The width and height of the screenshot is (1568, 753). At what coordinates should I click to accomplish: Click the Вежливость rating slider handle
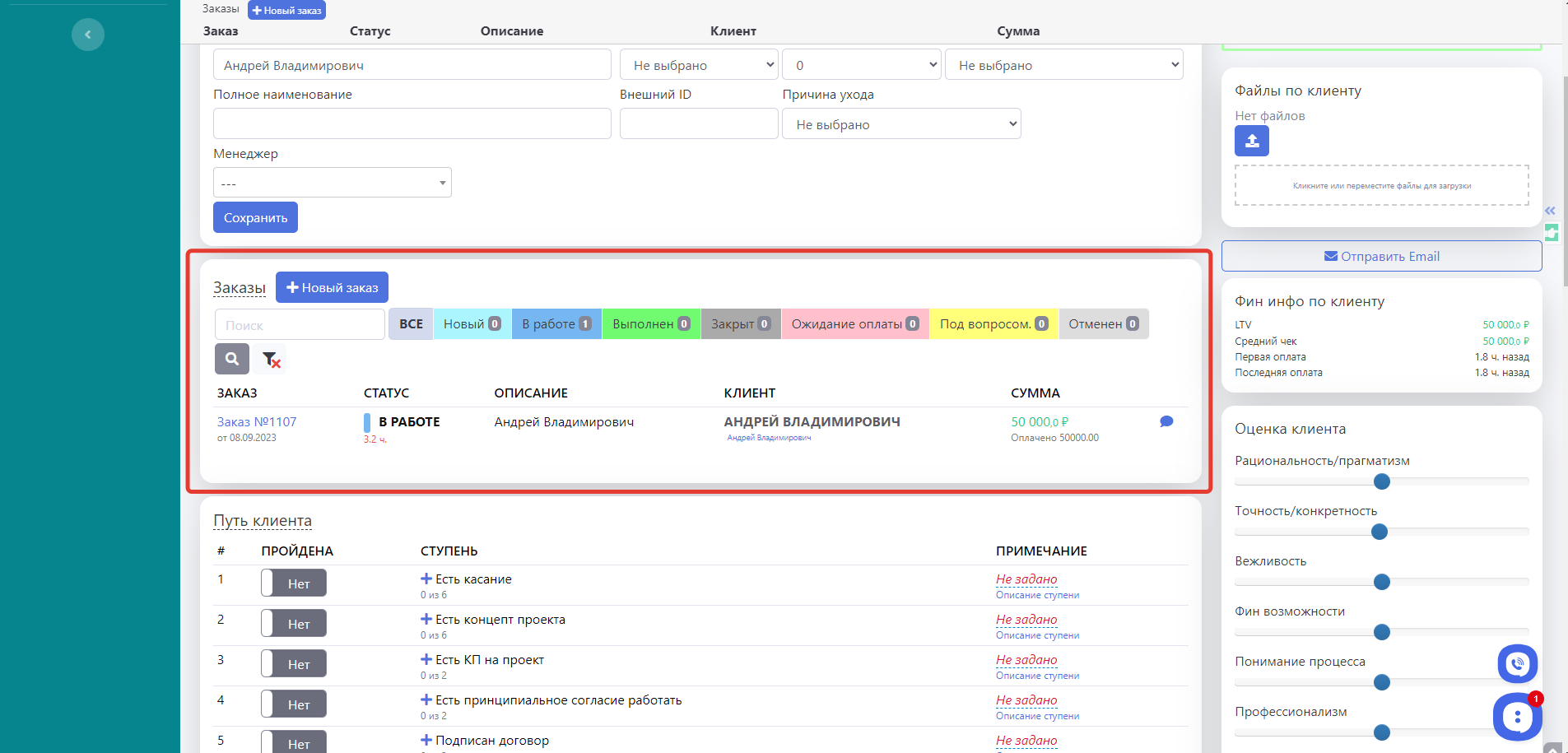click(x=1381, y=582)
